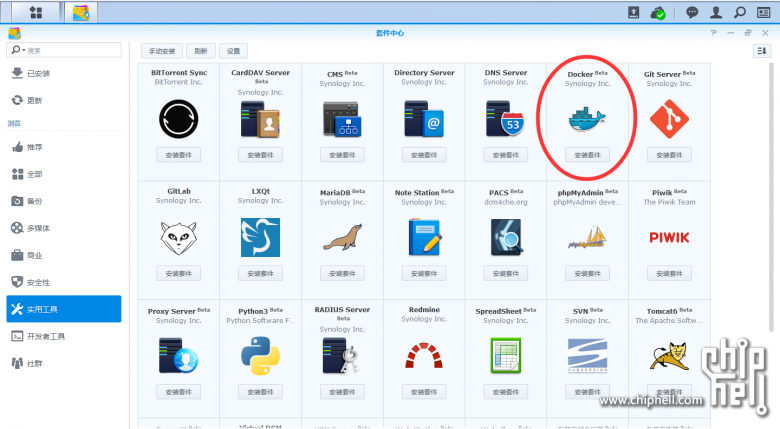Select the Git Server package icon

click(669, 119)
